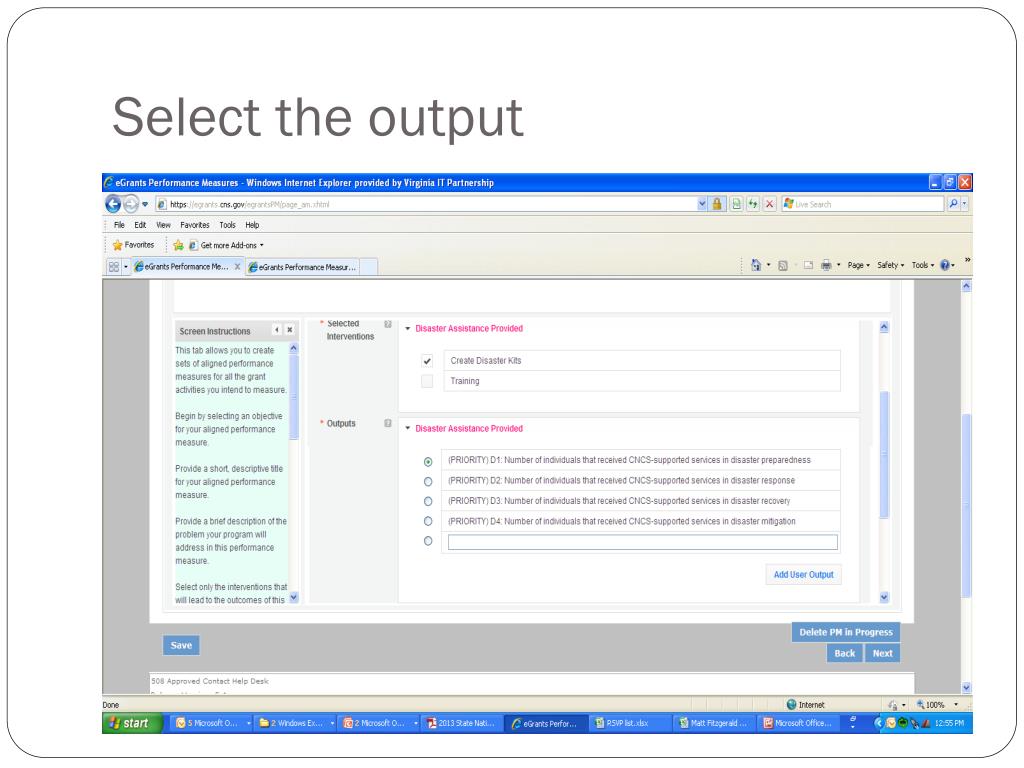Open the View menu

point(163,225)
